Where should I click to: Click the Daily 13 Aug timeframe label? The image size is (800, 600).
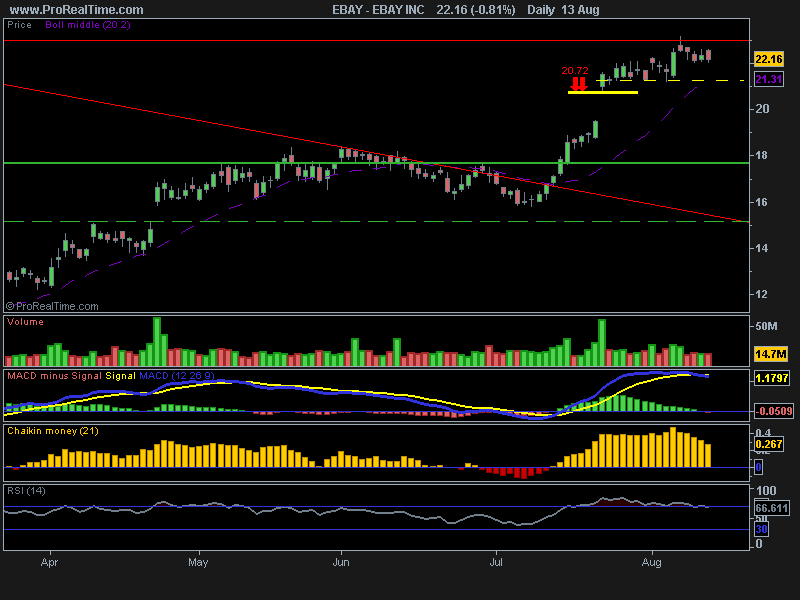pos(563,10)
